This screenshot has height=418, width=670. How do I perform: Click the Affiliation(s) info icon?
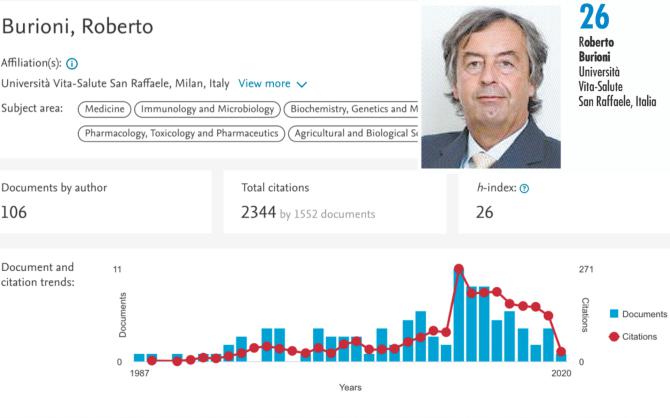coord(72,62)
